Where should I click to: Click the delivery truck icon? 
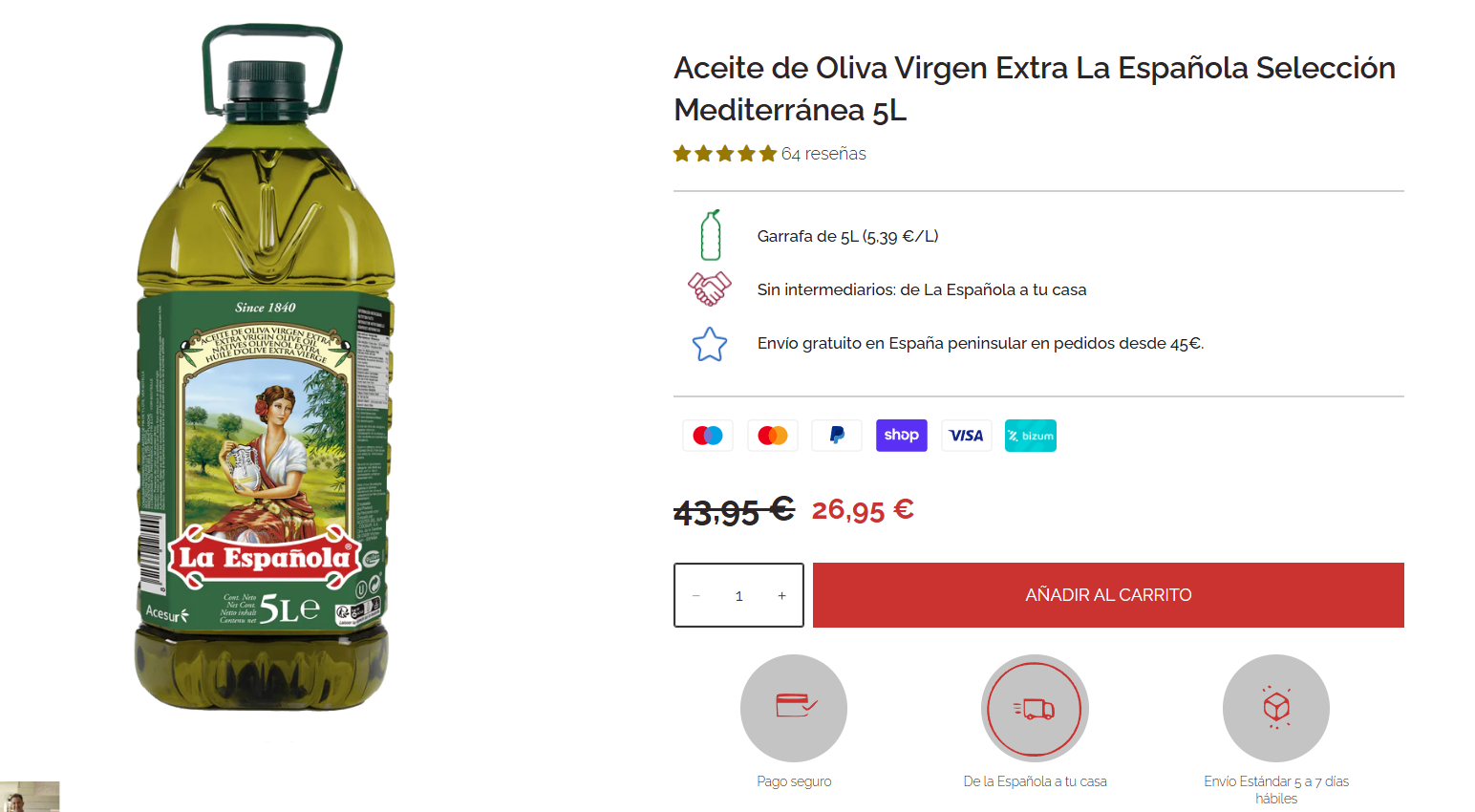[1035, 708]
